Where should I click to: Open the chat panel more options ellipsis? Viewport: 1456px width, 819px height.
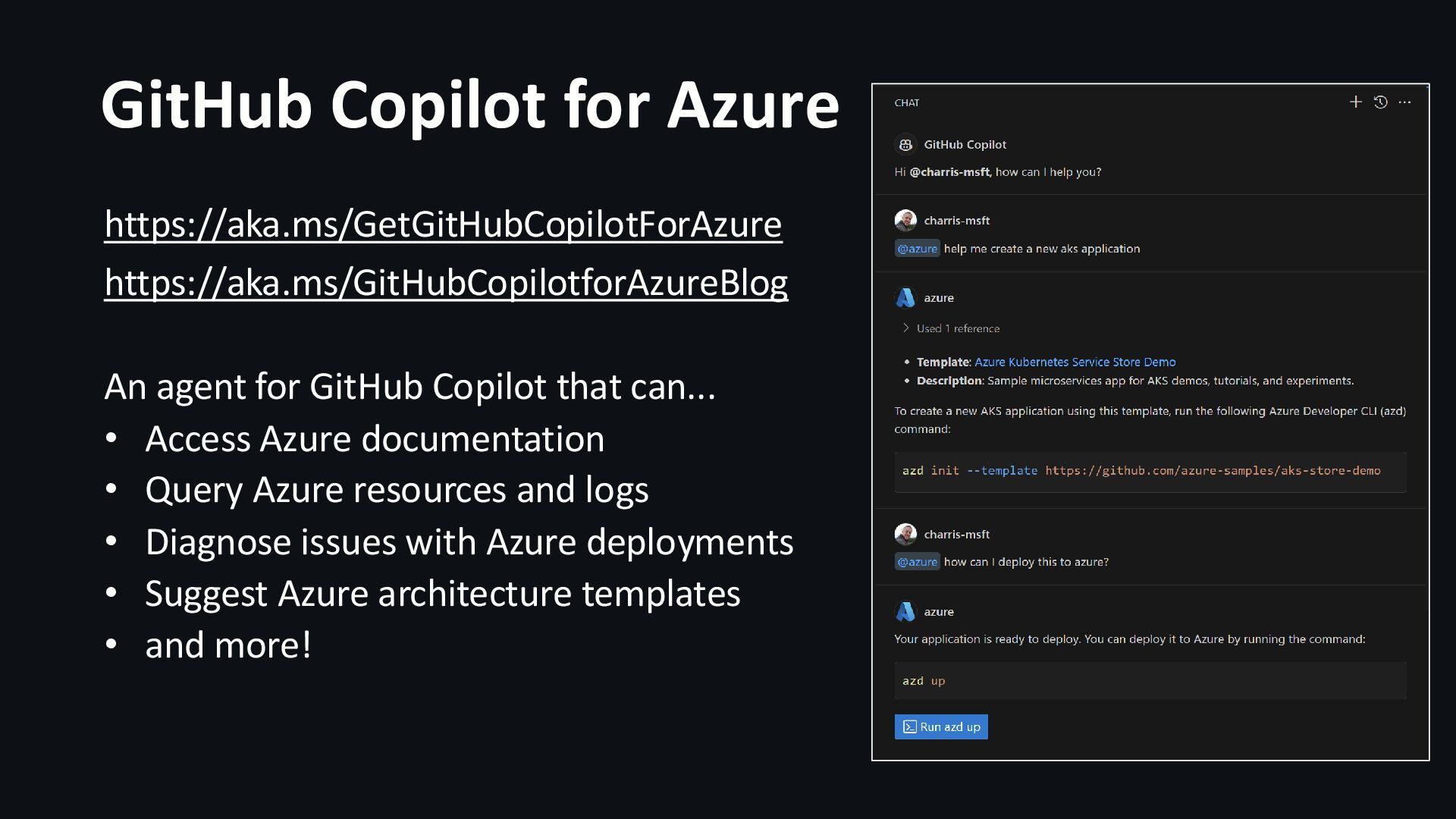[1405, 102]
